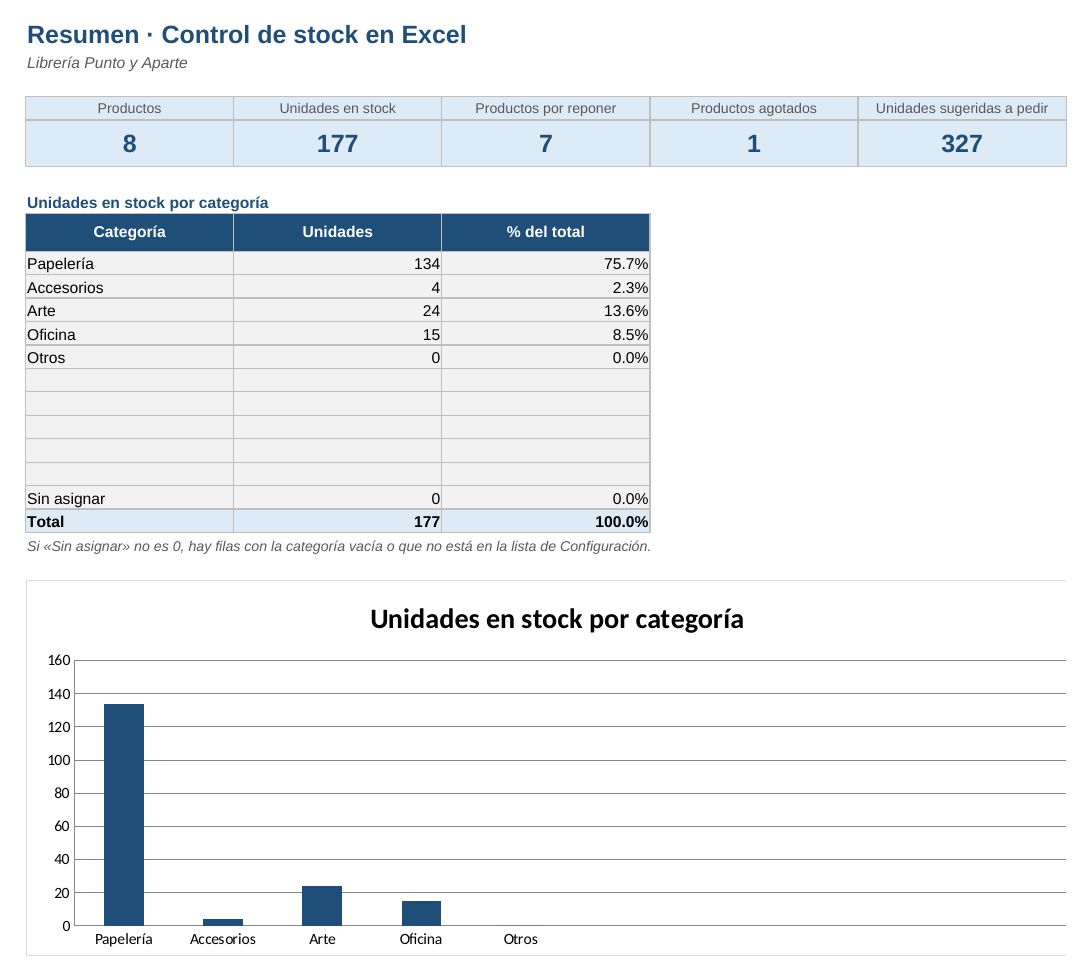Click the 'Categoría' column header
1091x980 pixels.
coord(129,232)
